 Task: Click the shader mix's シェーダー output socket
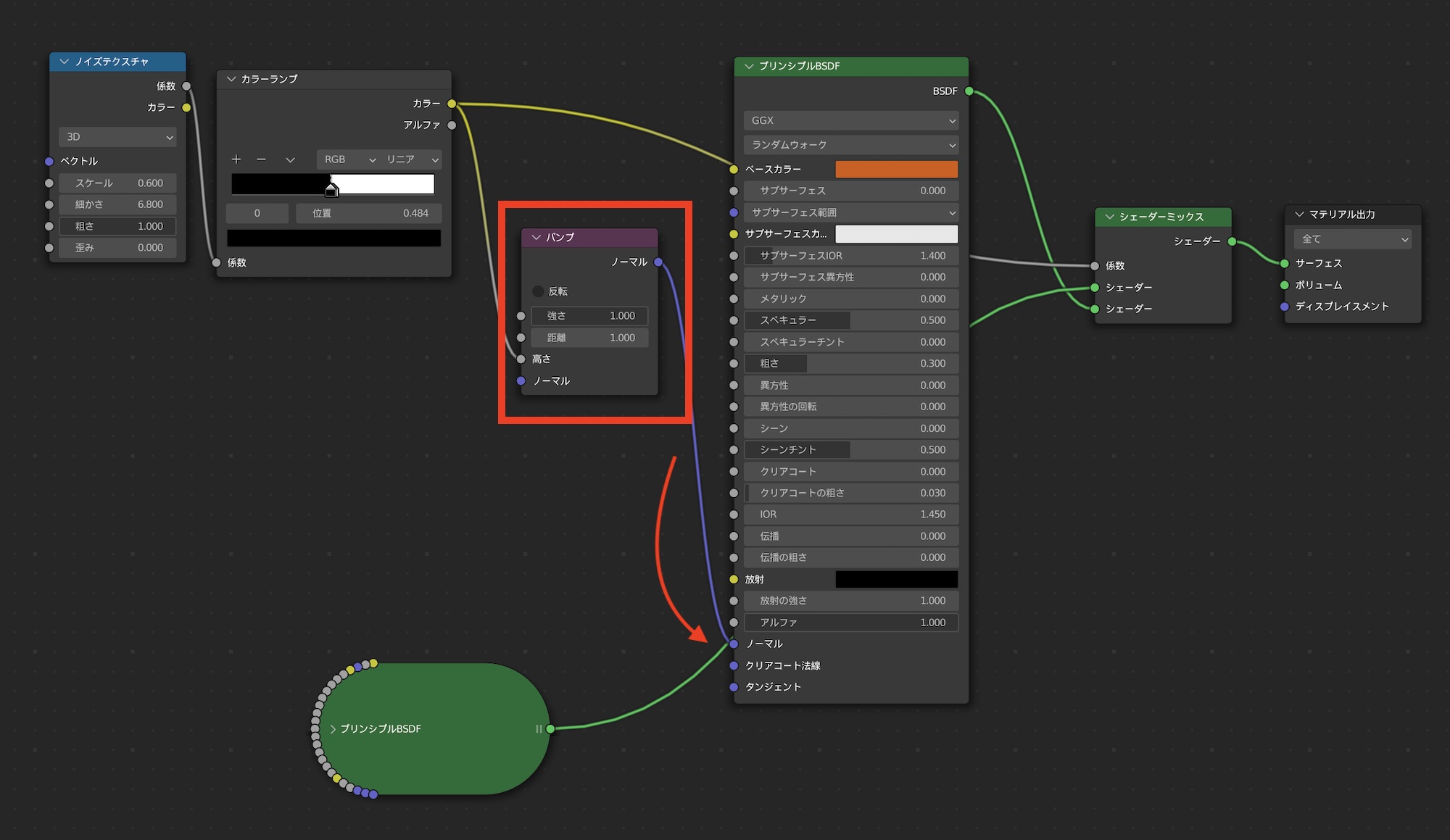pyautogui.click(x=1232, y=241)
